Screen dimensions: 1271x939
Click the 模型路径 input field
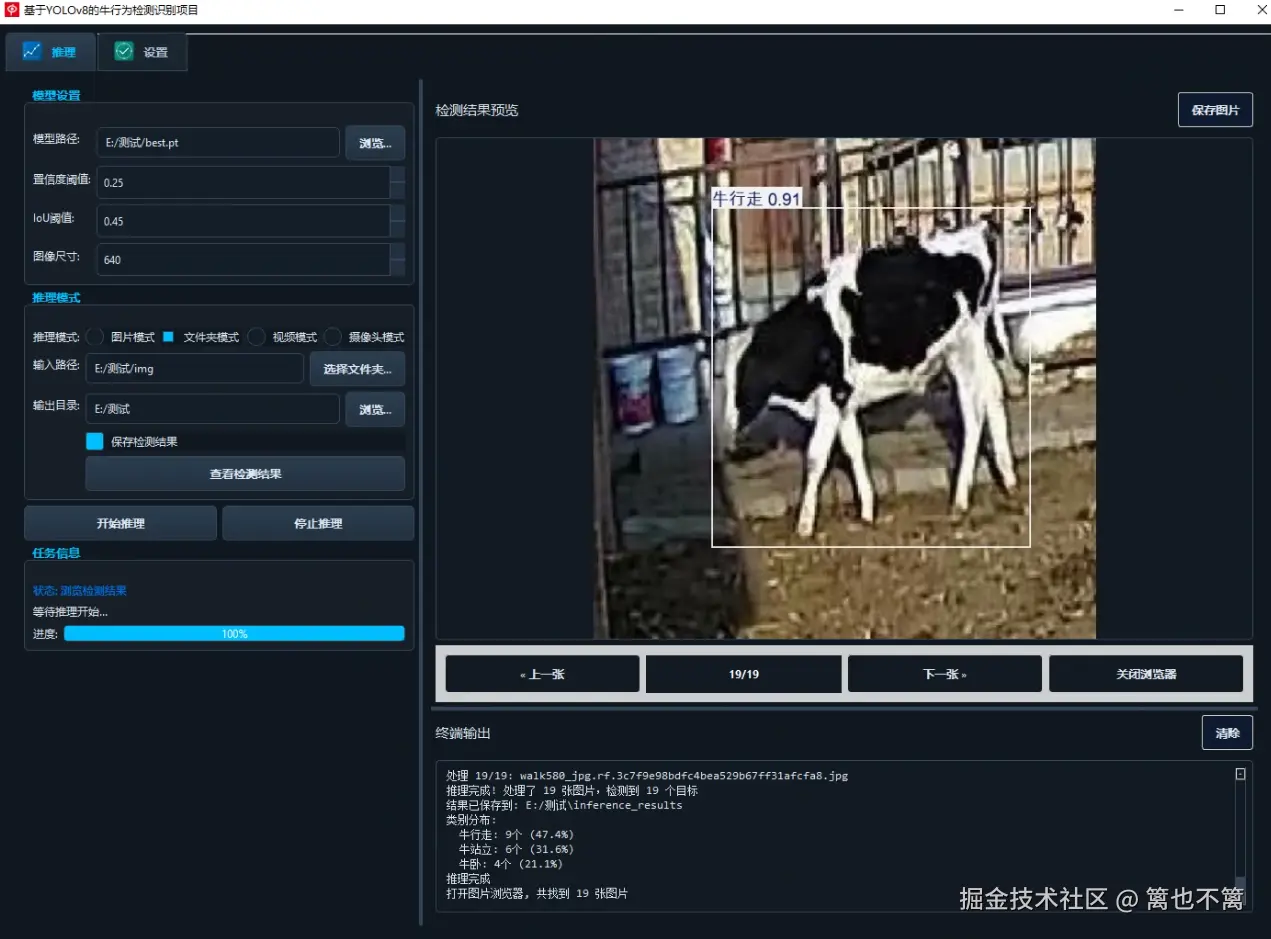click(218, 142)
